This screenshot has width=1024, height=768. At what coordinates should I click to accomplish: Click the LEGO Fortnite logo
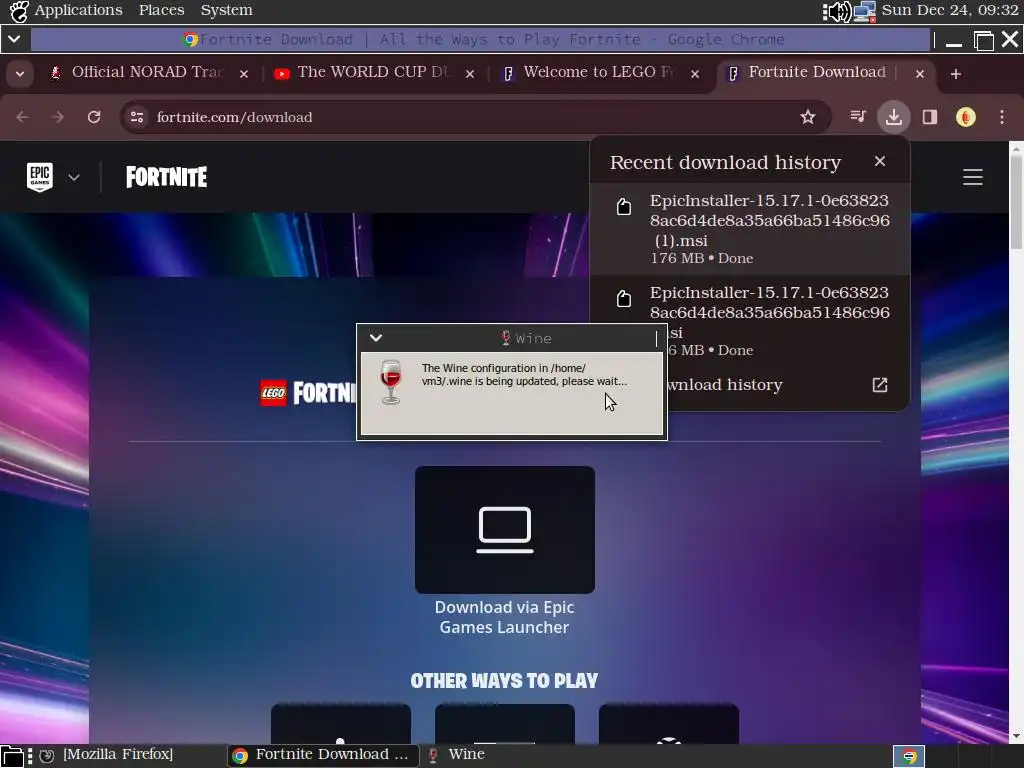click(308, 392)
